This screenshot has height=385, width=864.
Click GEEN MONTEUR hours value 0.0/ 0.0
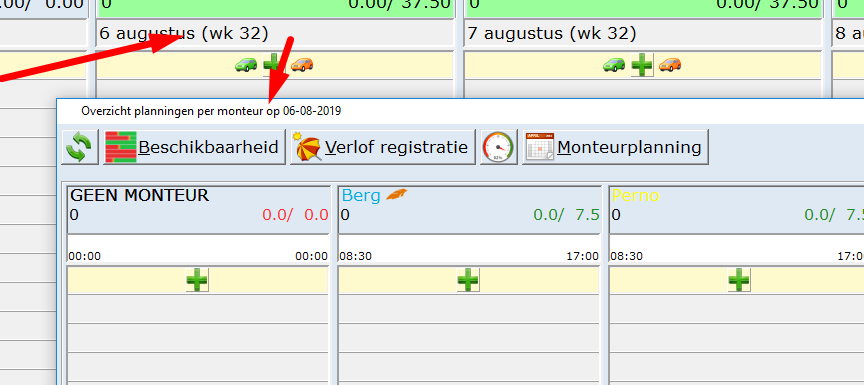(295, 215)
